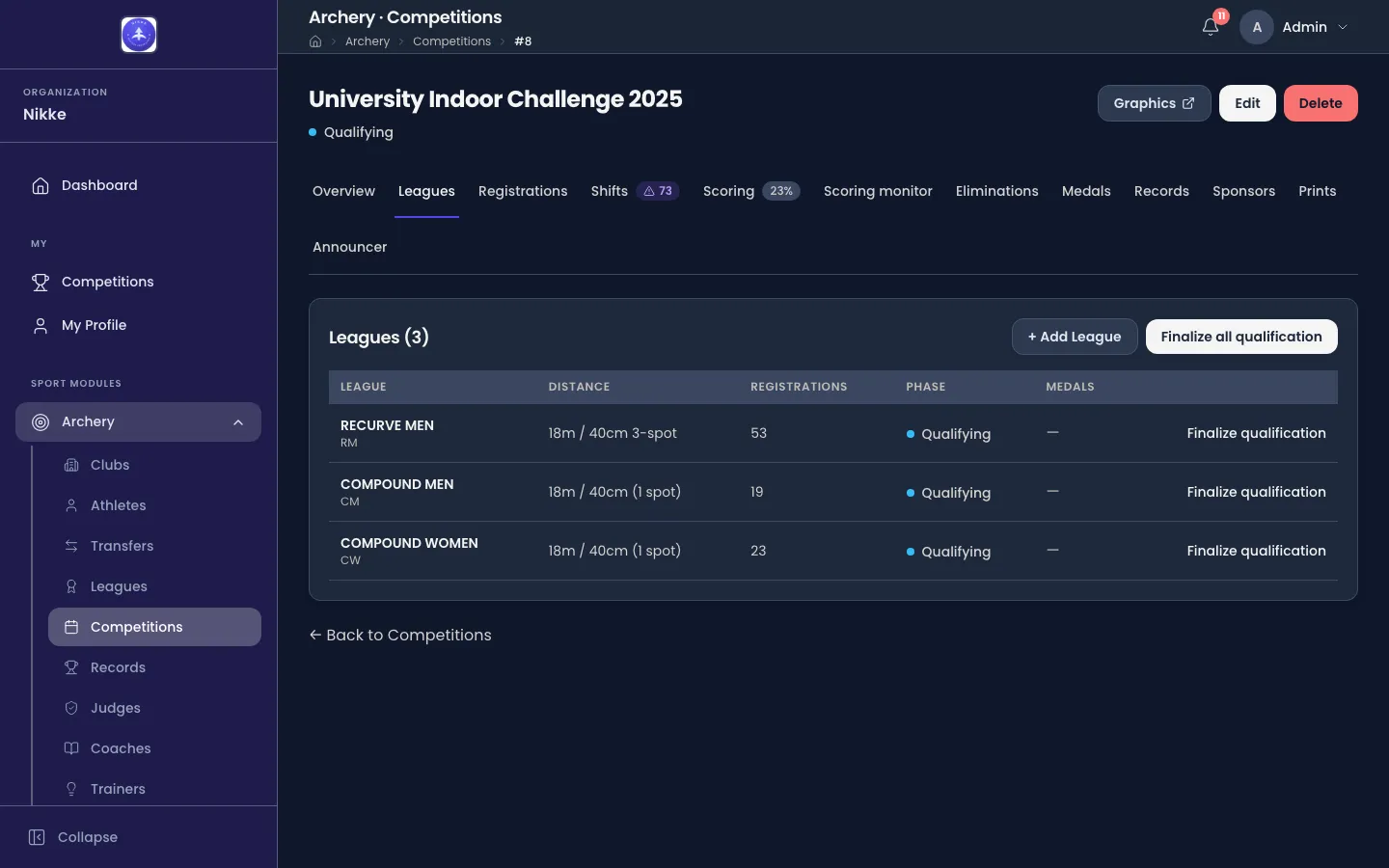Open the Scoring tab
This screenshot has height=868, width=1389.
click(x=751, y=191)
